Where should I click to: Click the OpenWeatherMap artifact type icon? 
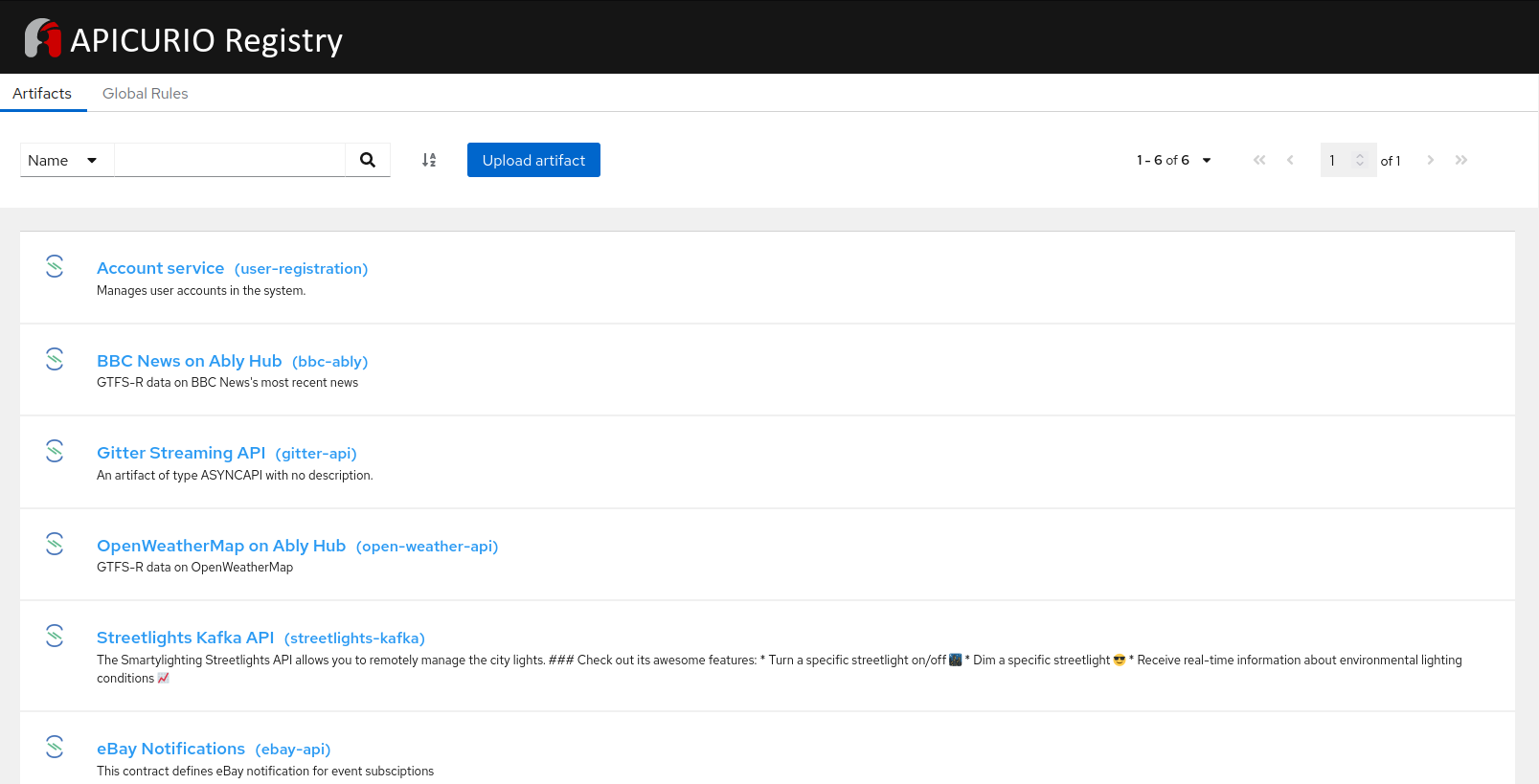55,544
